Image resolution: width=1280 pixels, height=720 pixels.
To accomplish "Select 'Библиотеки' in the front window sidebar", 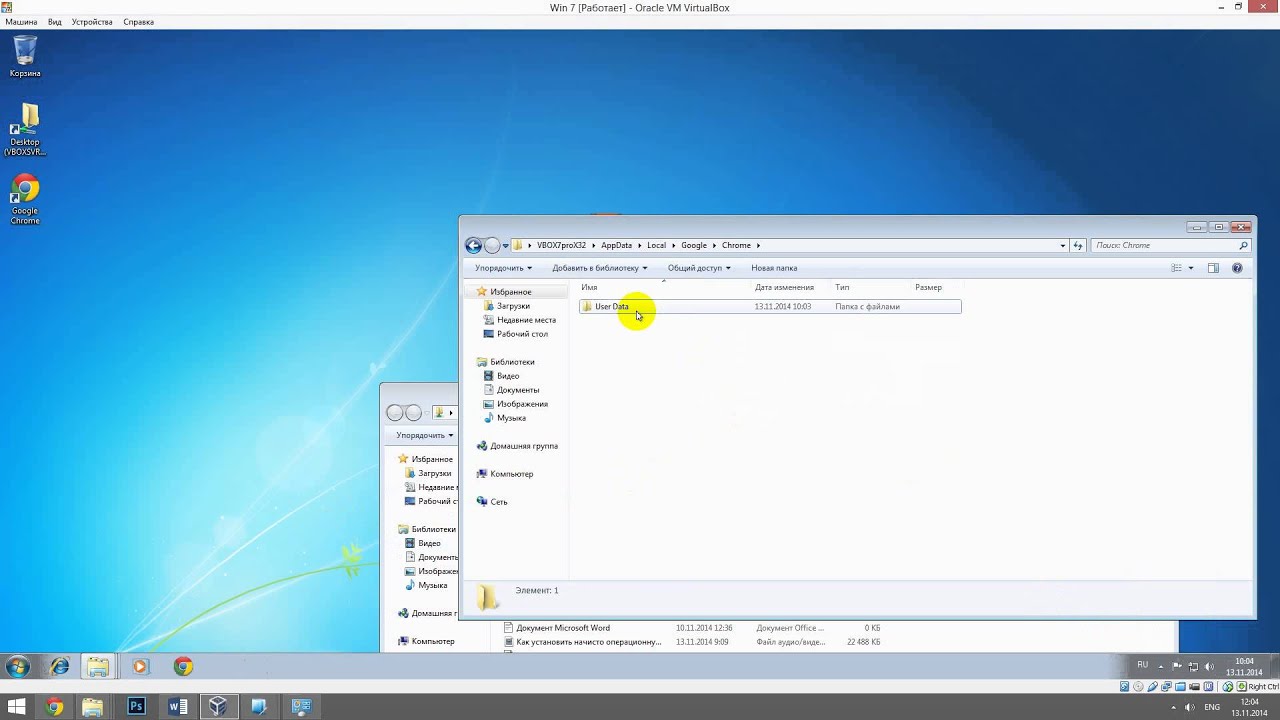I will coord(512,362).
